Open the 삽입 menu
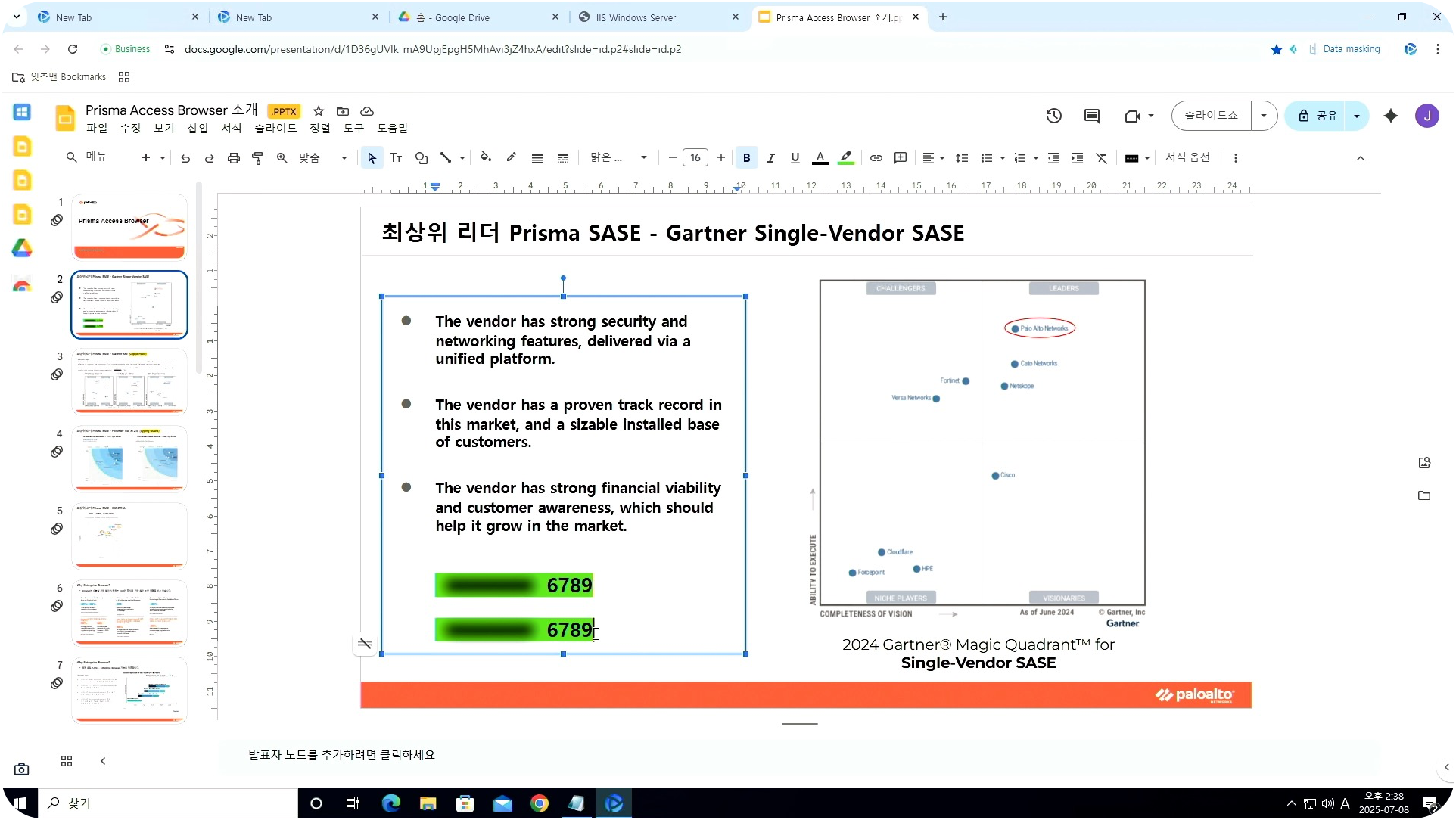Viewport: 1456px width, 820px height. [198, 129]
